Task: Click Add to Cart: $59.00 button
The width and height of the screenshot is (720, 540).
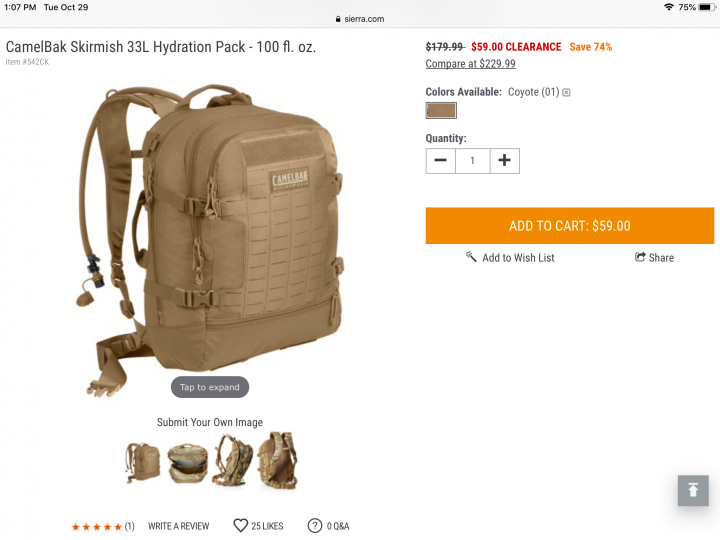Action: click(569, 225)
